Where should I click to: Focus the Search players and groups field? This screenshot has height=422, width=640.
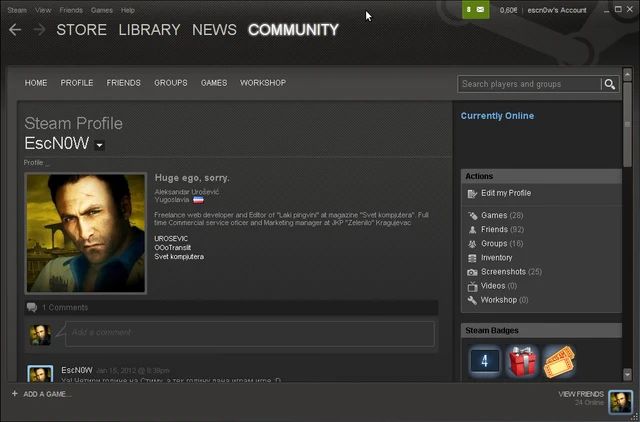529,84
